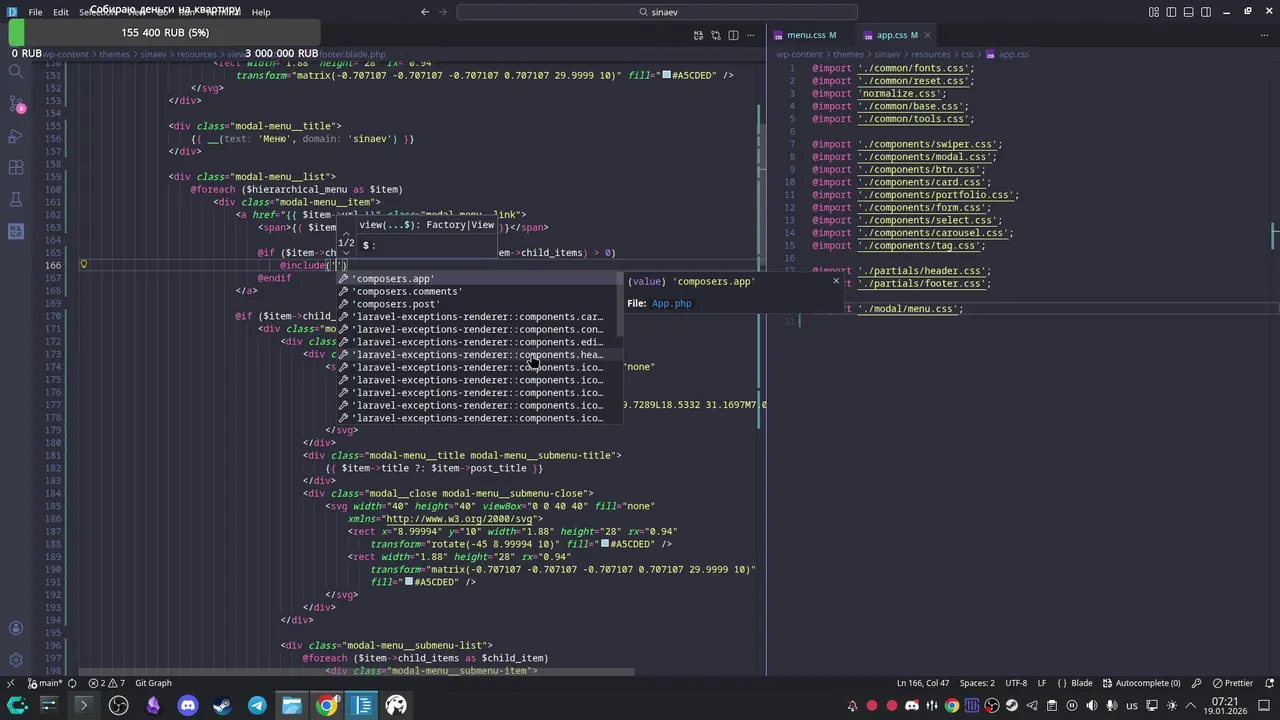Open Run and Debug view
The width and height of the screenshot is (1280, 720).
coord(15,136)
